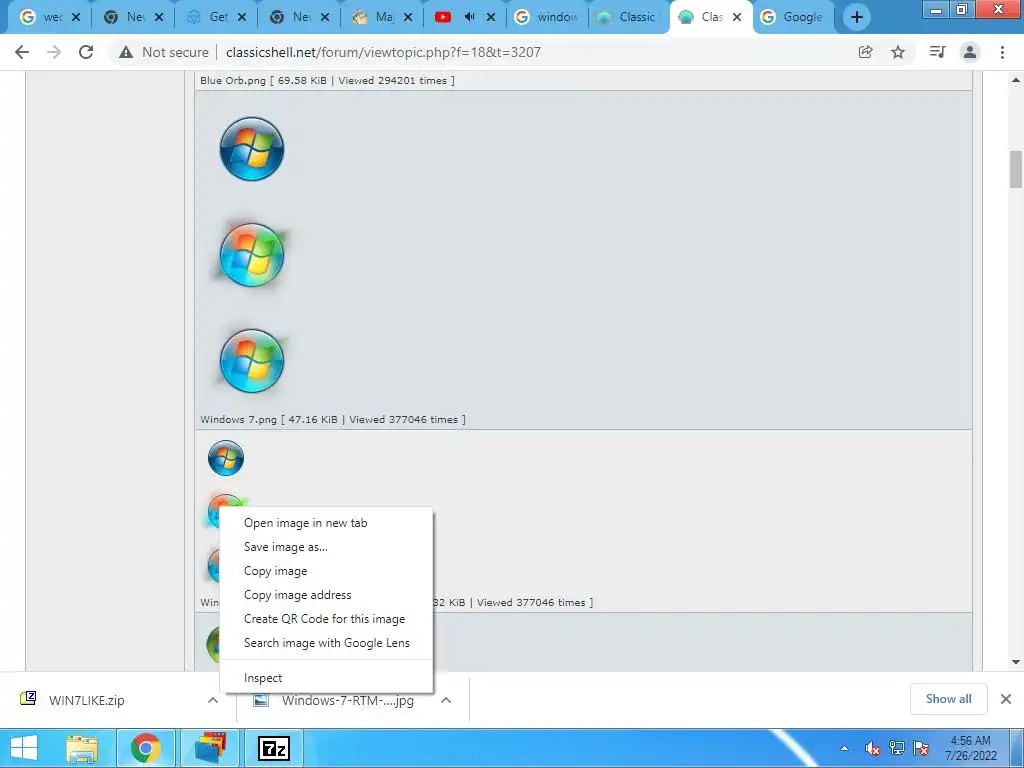
Task: Click the top Blue Orb image
Action: point(251,149)
